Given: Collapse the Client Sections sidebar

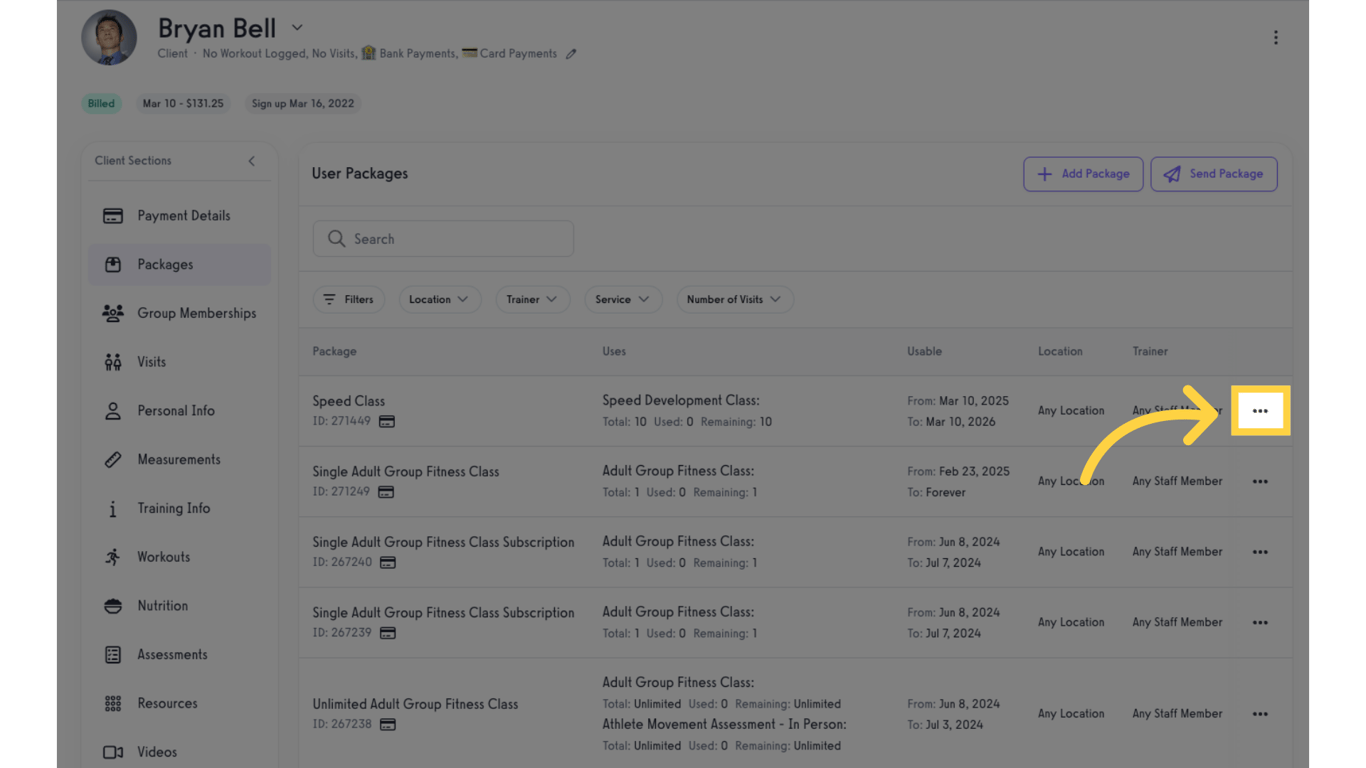Looking at the screenshot, I should pyautogui.click(x=251, y=161).
